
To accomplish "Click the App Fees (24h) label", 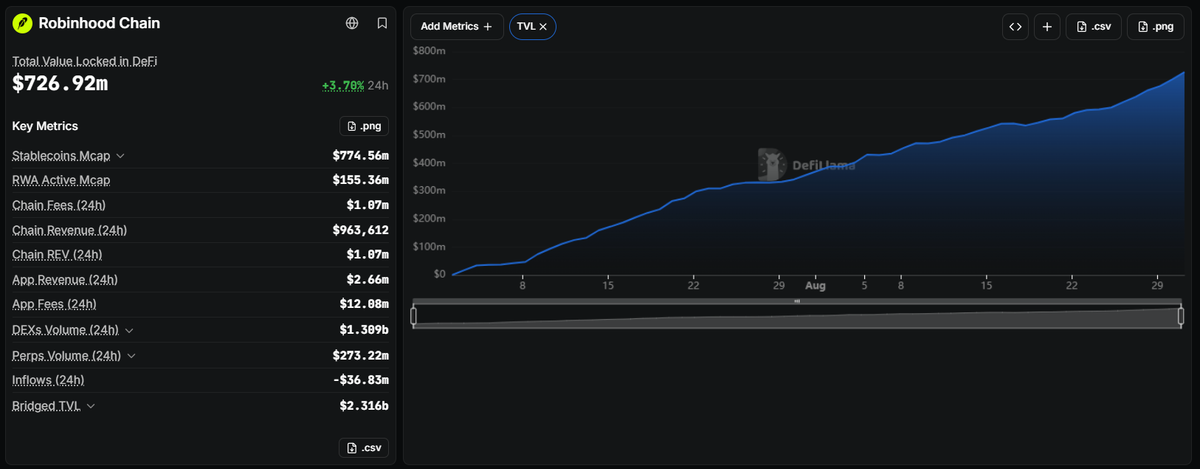I will coord(54,304).
